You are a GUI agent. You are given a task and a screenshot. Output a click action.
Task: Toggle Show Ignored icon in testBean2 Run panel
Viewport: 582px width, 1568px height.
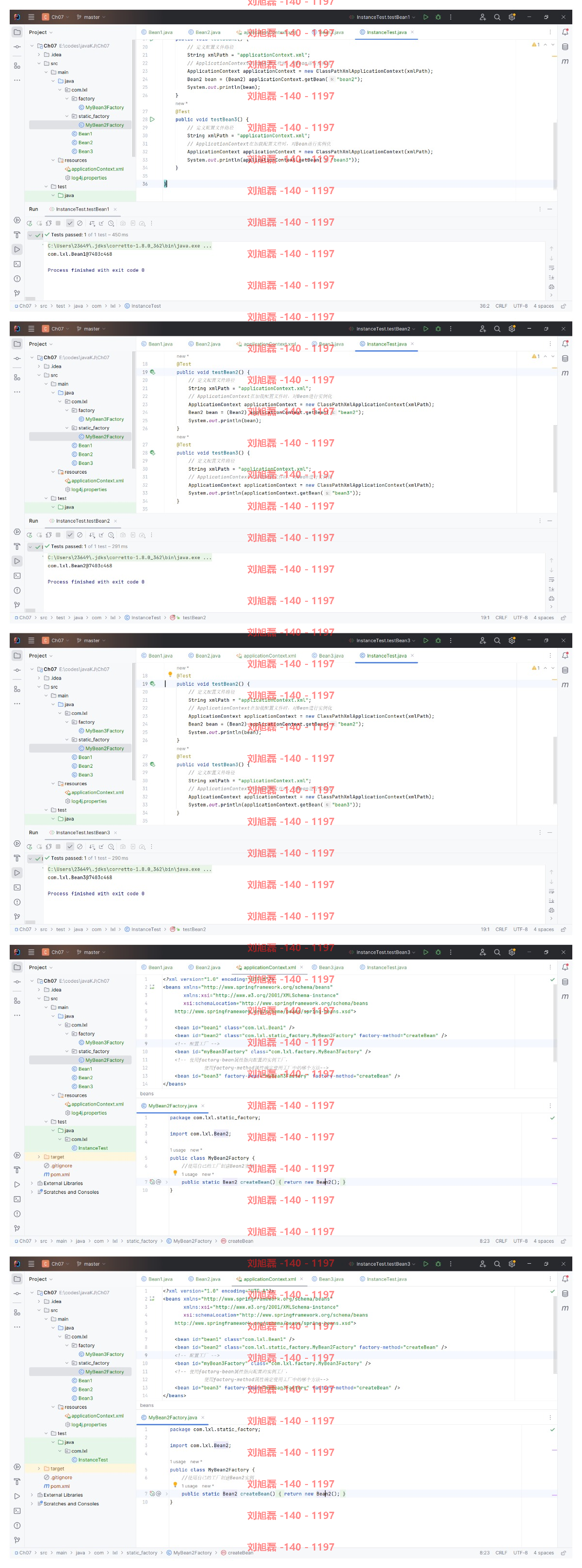80,535
